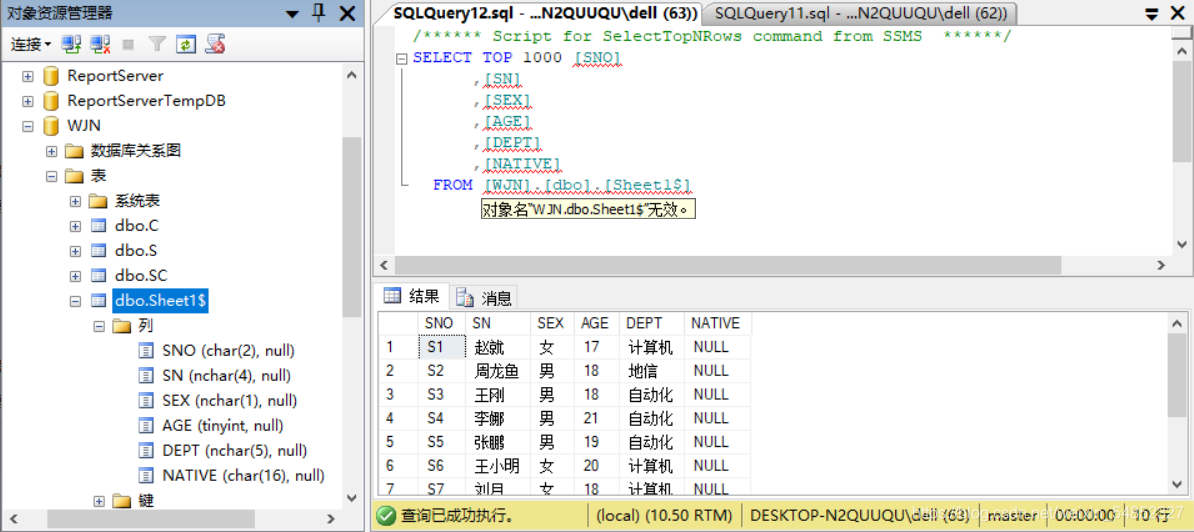The image size is (1194, 532).
Task: Open the 连接 connect dropdown
Action: tap(30, 45)
